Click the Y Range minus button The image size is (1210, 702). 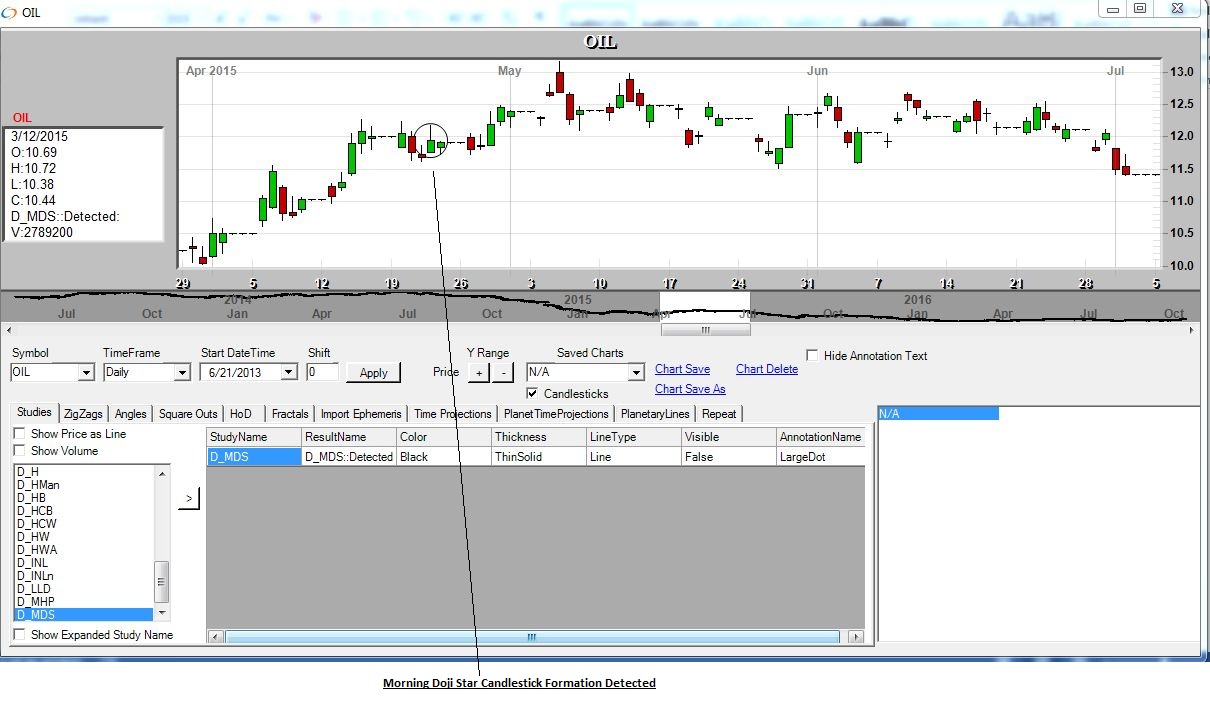pos(503,372)
